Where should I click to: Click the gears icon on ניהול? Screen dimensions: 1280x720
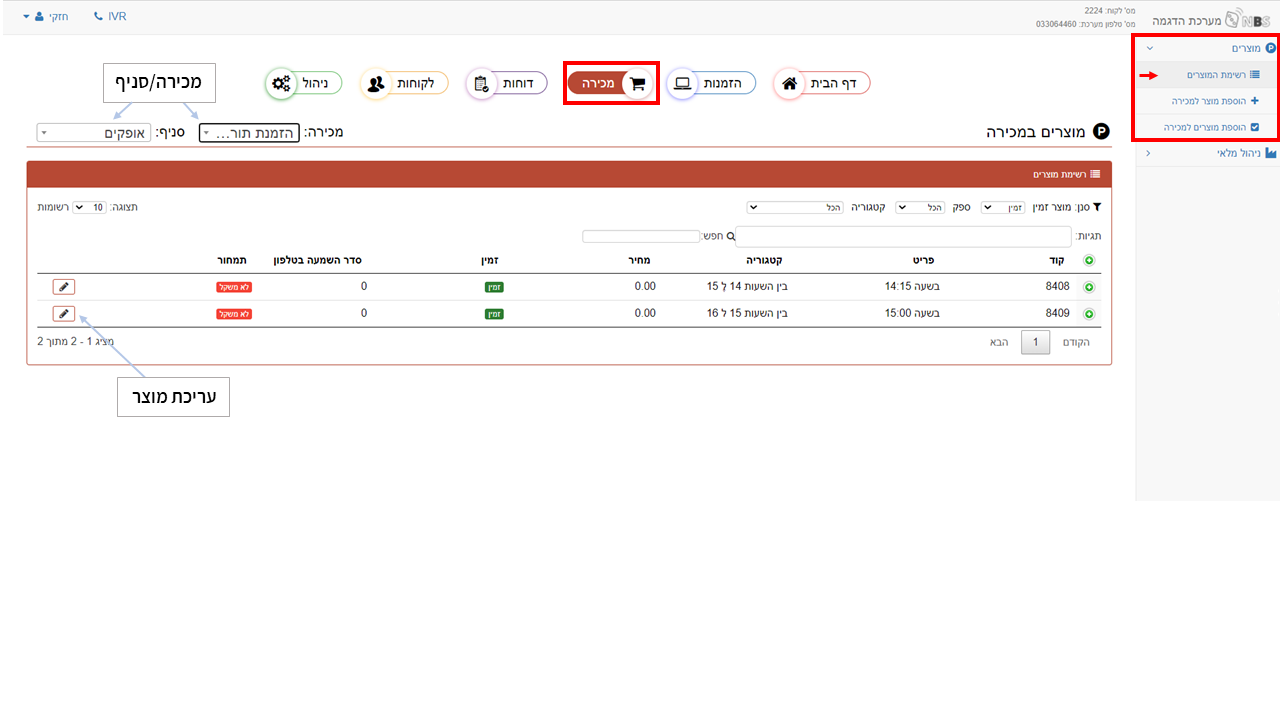[x=280, y=84]
